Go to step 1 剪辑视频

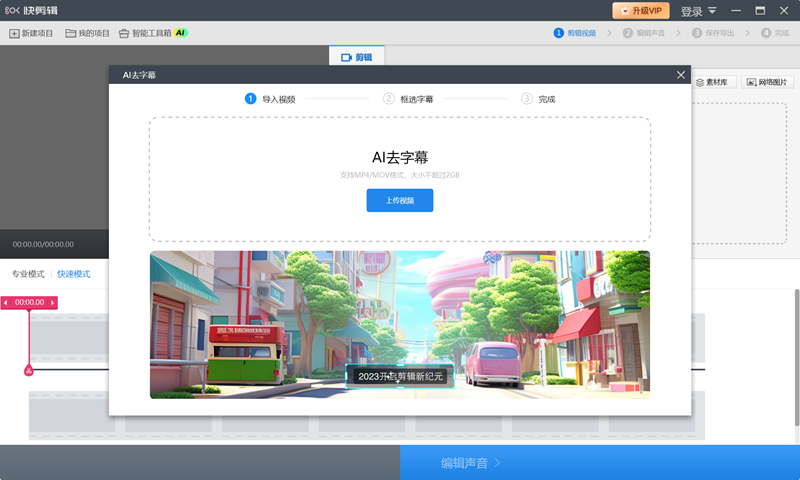(575, 33)
